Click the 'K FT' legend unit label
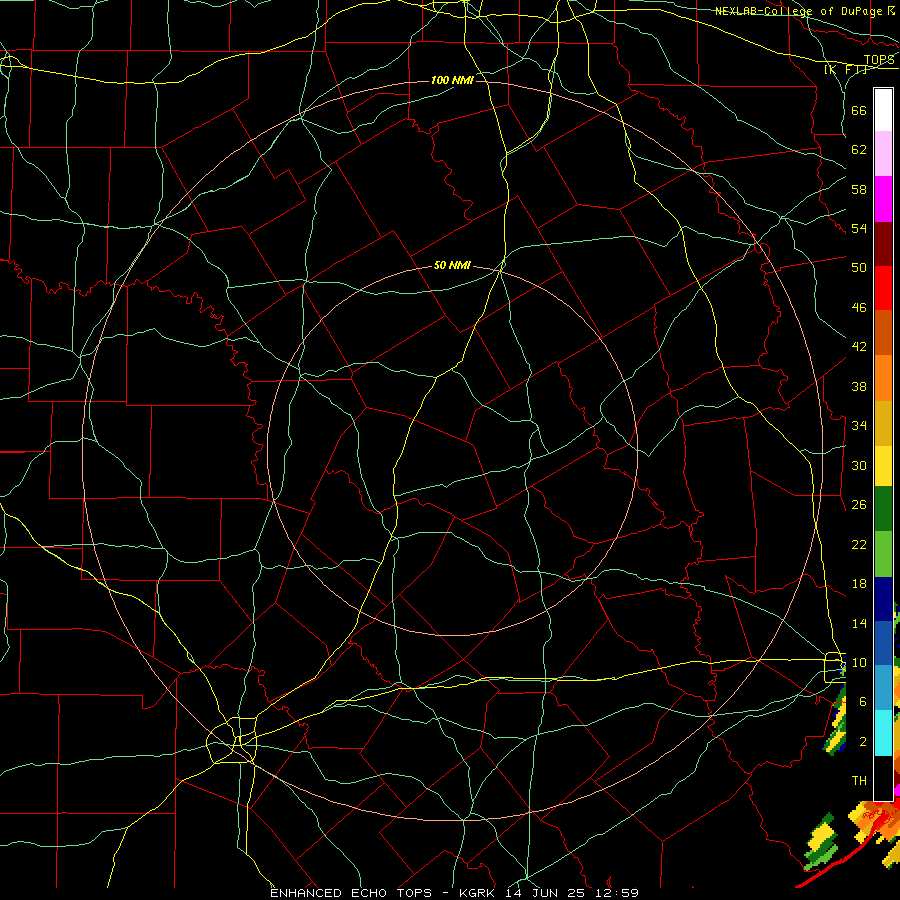Viewport: 900px width, 900px height. click(846, 69)
